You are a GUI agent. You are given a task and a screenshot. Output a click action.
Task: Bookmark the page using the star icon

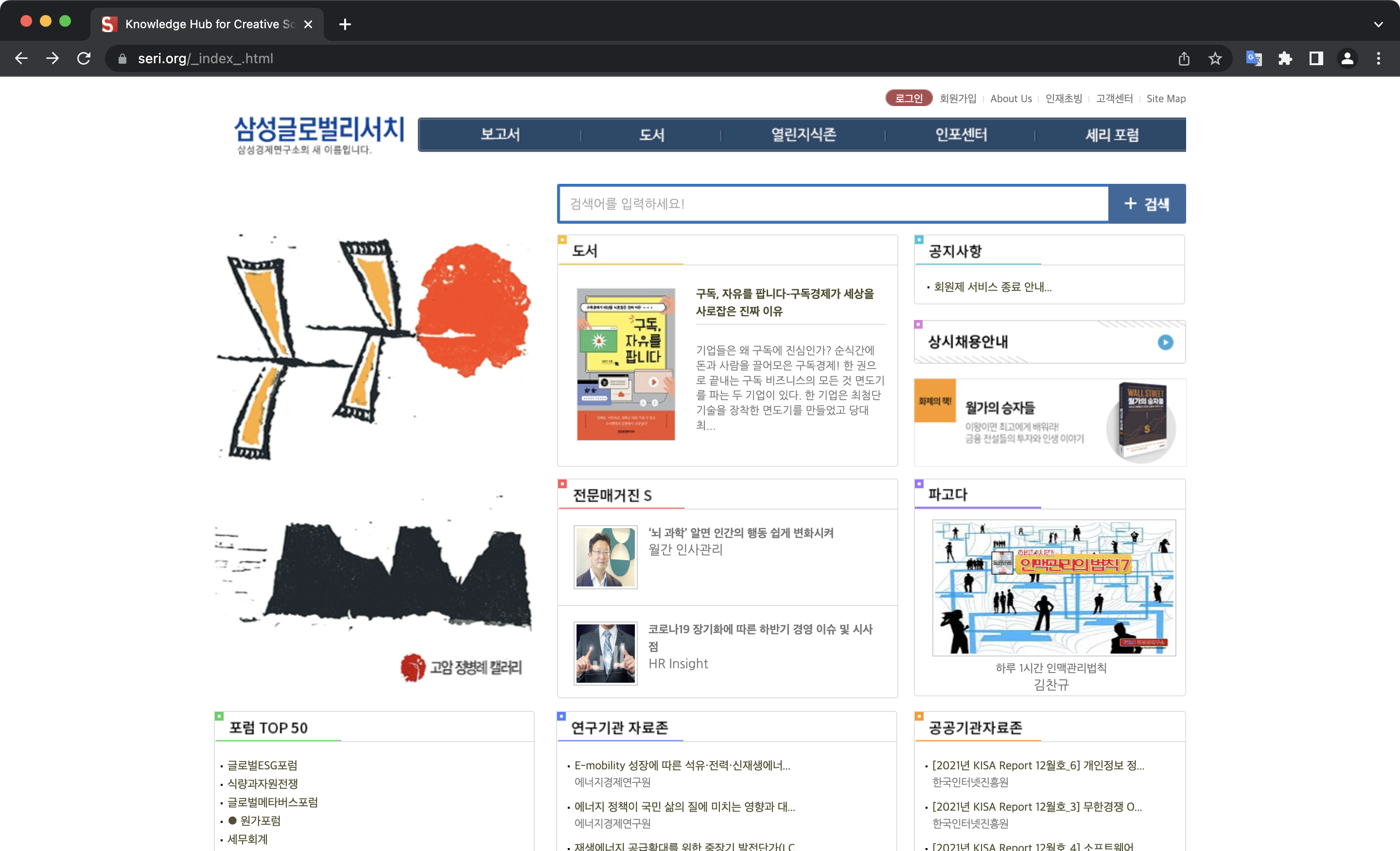[1215, 58]
